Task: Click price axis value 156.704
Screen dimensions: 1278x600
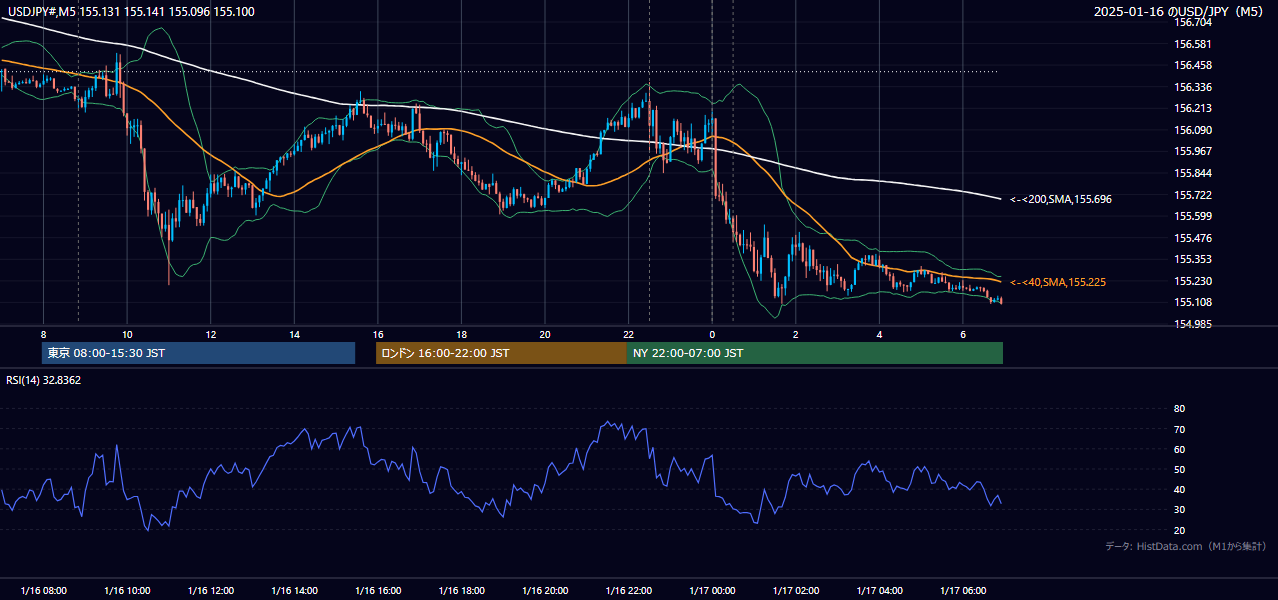Action: click(x=1192, y=22)
